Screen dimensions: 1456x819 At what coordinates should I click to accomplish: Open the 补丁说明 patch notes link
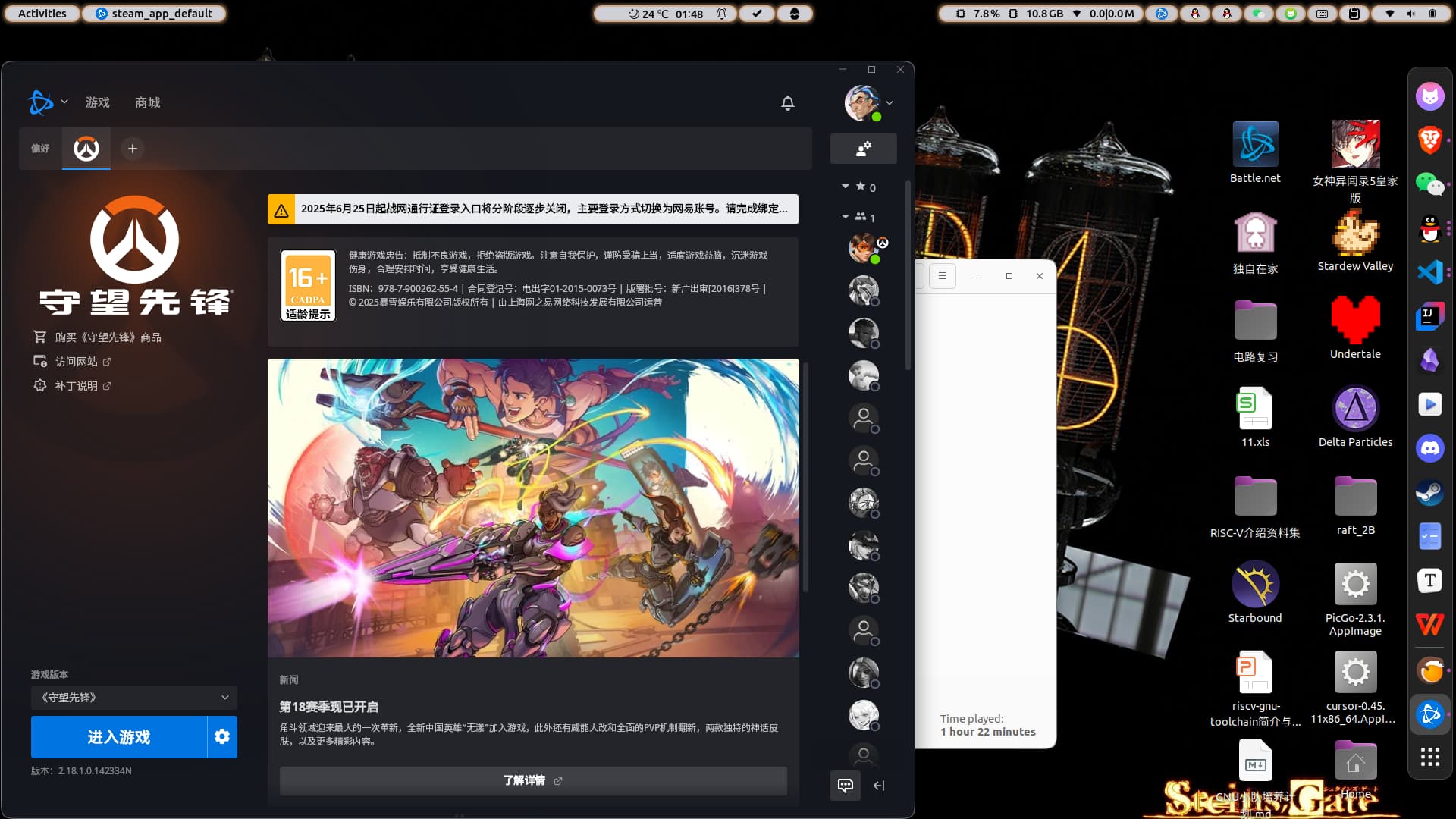pos(77,386)
